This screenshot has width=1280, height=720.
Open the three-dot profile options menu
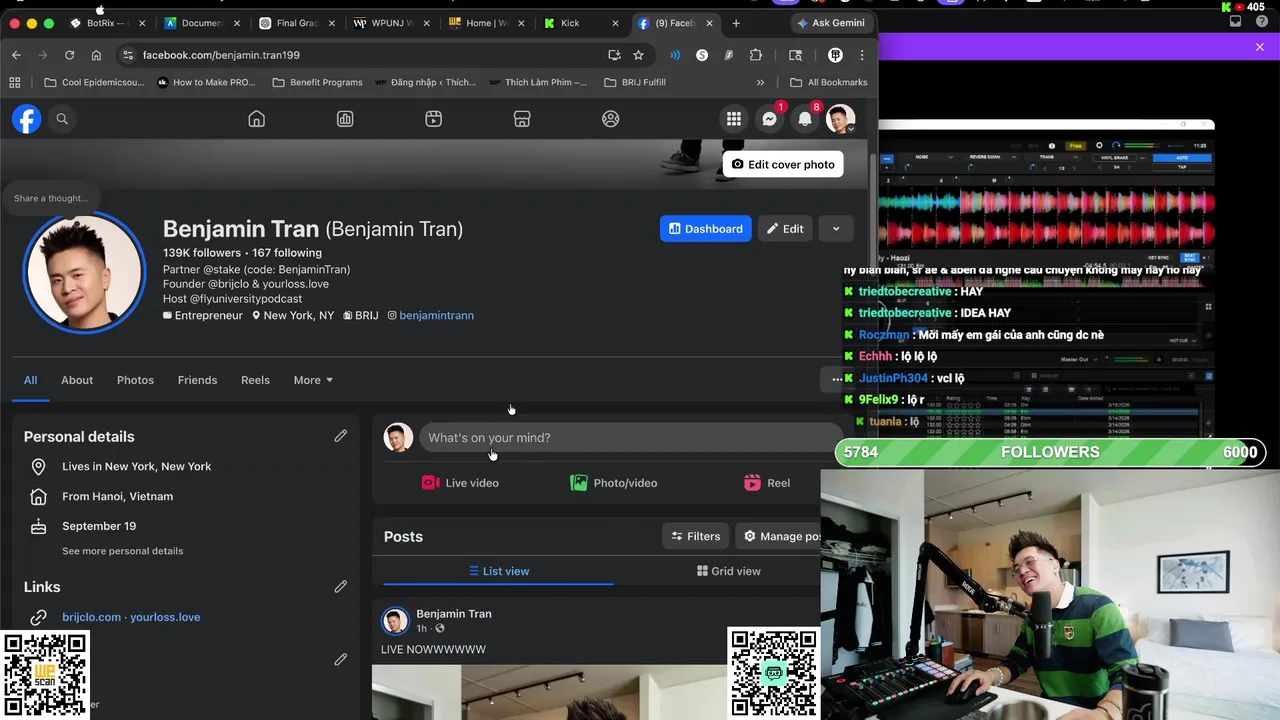click(836, 380)
